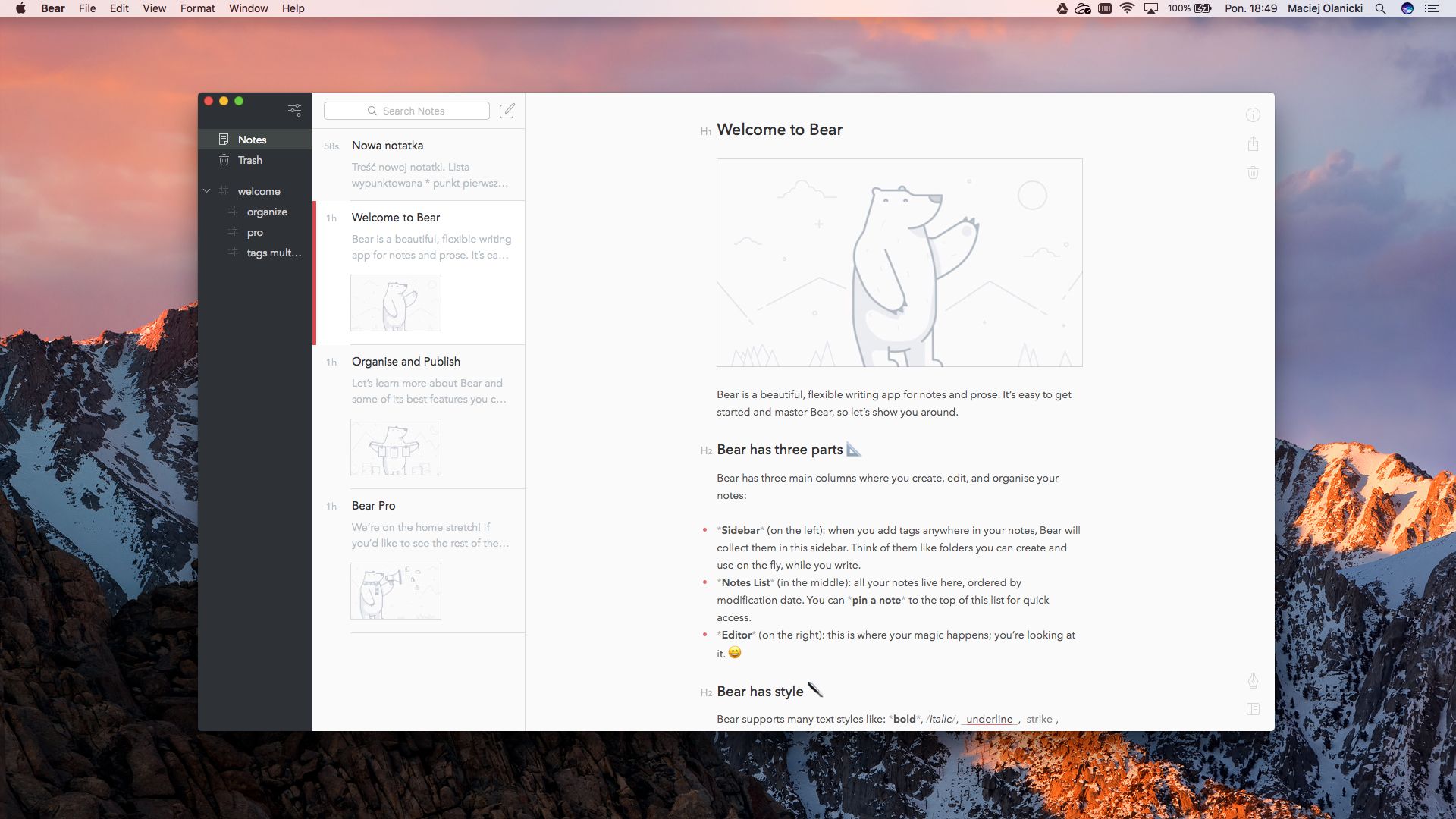Select the Trash item in sidebar

point(249,160)
